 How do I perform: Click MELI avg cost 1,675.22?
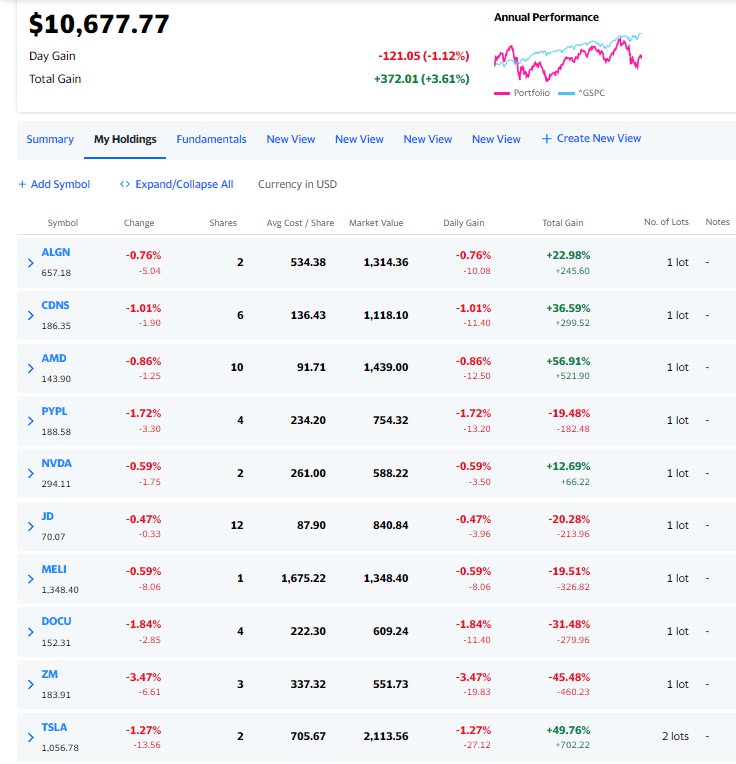click(303, 578)
